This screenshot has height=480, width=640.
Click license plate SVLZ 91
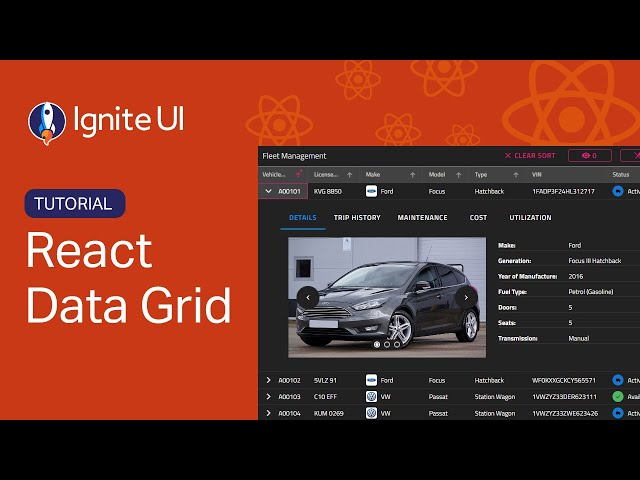(325, 380)
